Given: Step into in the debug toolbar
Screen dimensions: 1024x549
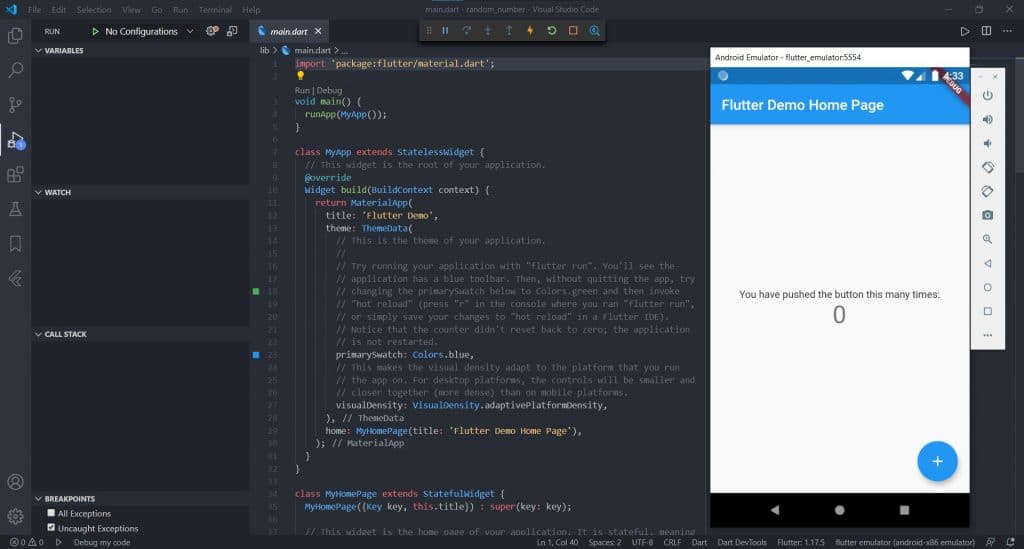Looking at the screenshot, I should pos(487,31).
